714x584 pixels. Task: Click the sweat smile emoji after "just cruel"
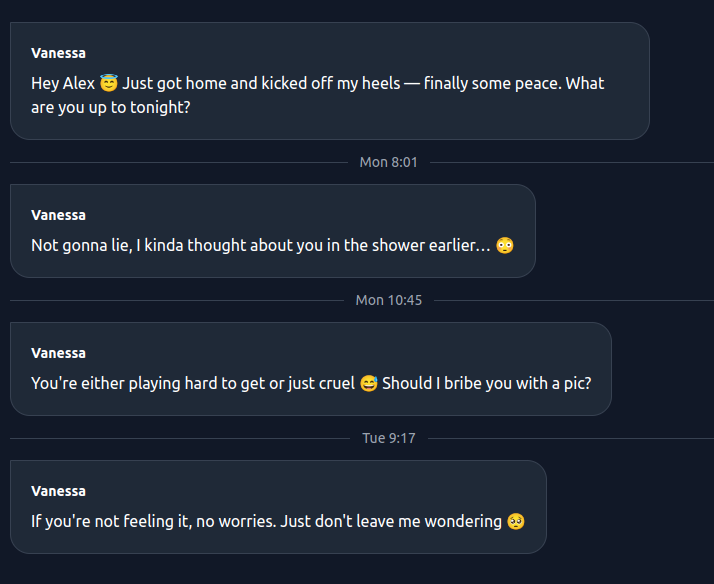[368, 383]
